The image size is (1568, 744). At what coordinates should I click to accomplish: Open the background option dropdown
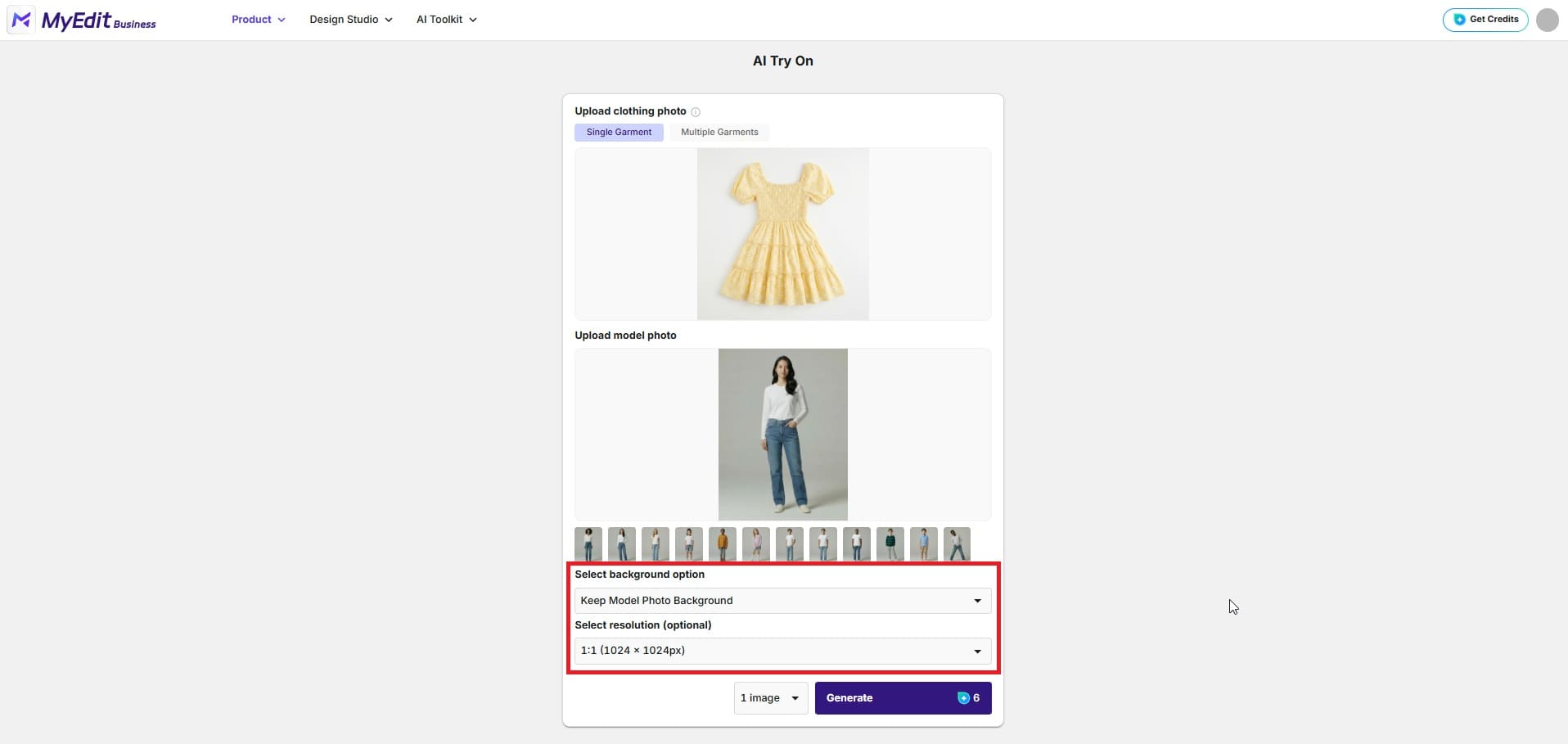[x=782, y=600]
